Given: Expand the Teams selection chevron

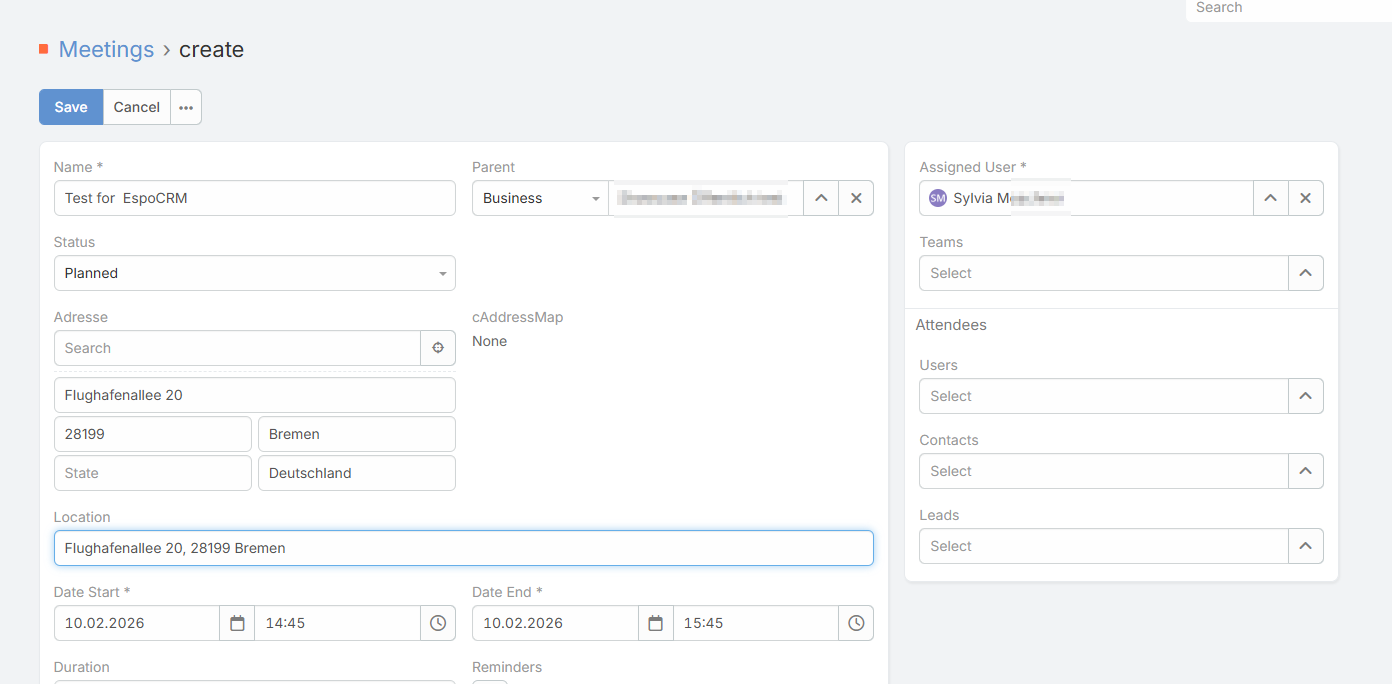Looking at the screenshot, I should point(1305,273).
